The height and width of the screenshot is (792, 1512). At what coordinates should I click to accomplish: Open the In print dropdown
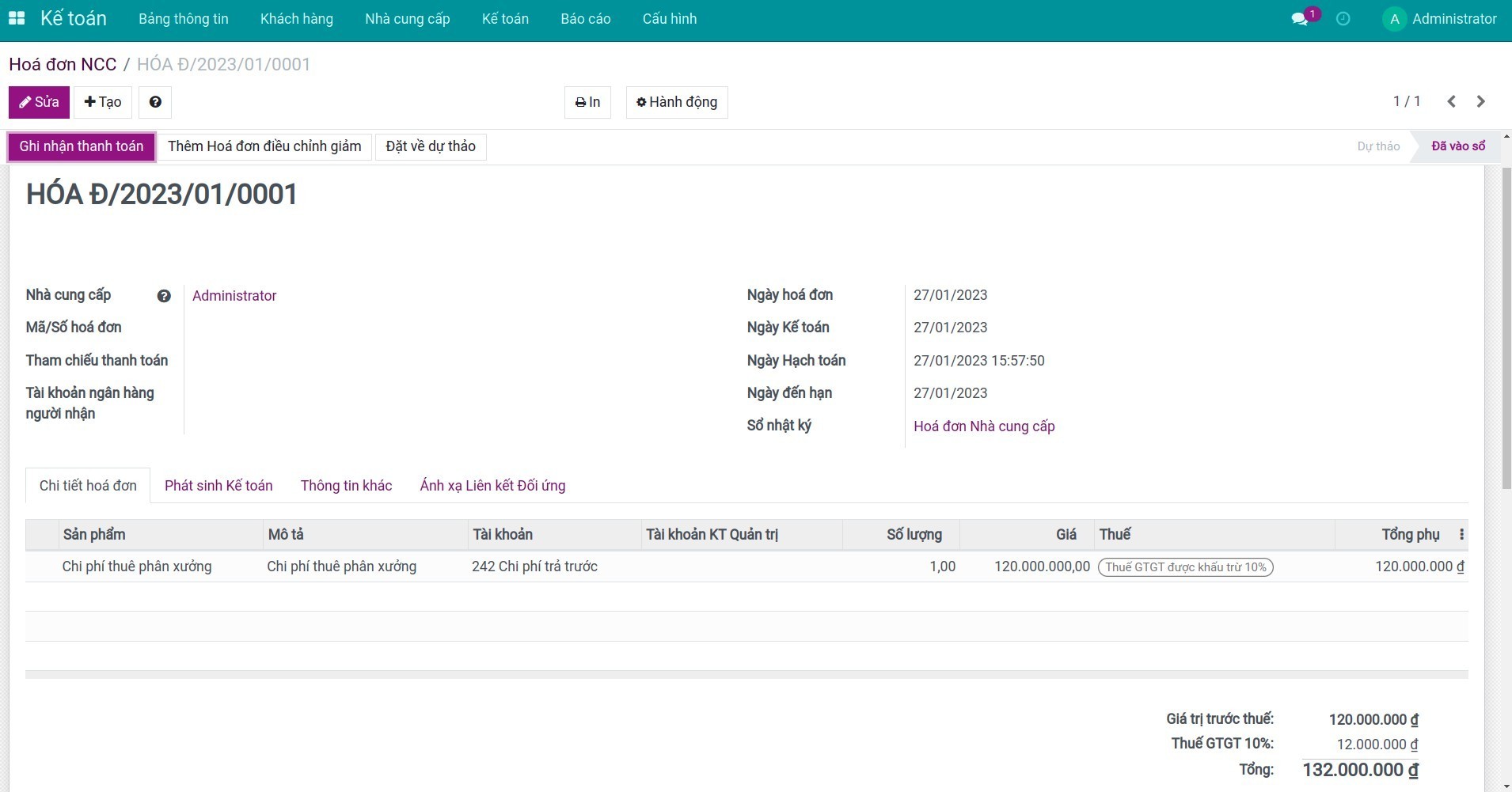point(587,102)
